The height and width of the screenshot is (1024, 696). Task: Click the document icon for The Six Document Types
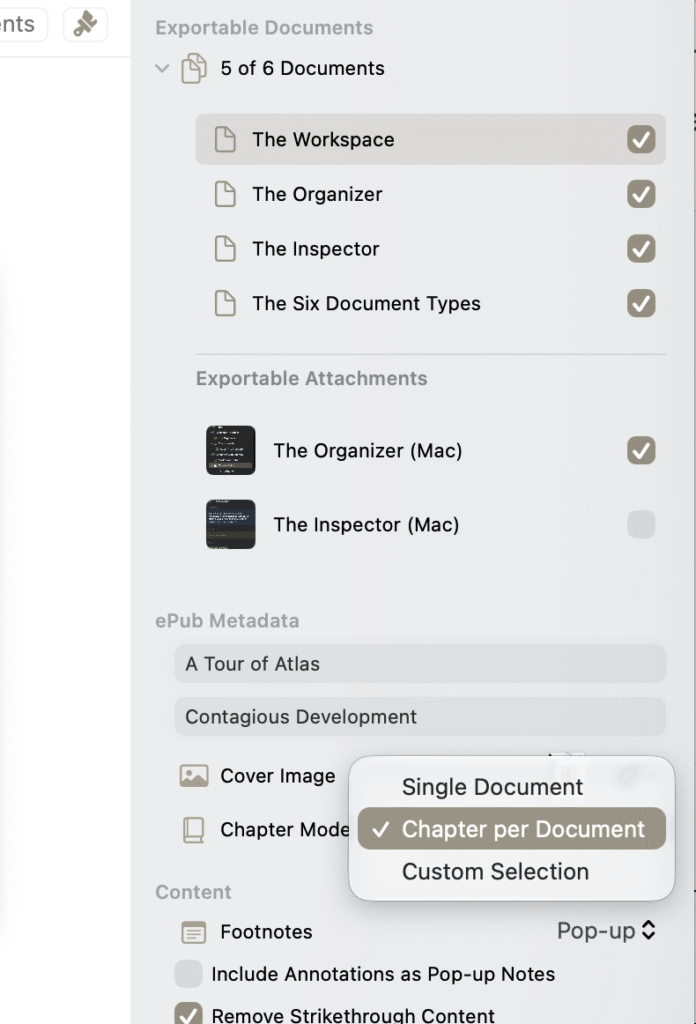[x=225, y=303]
